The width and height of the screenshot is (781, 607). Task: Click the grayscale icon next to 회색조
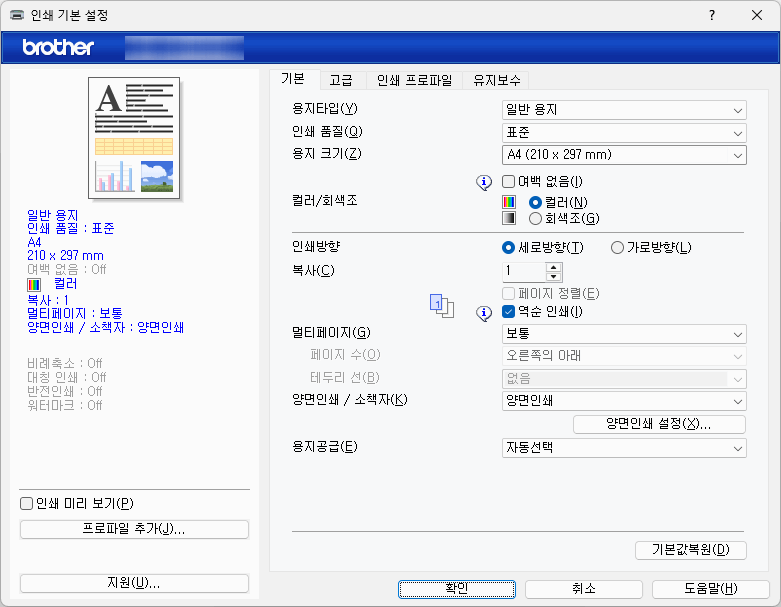pyautogui.click(x=509, y=218)
